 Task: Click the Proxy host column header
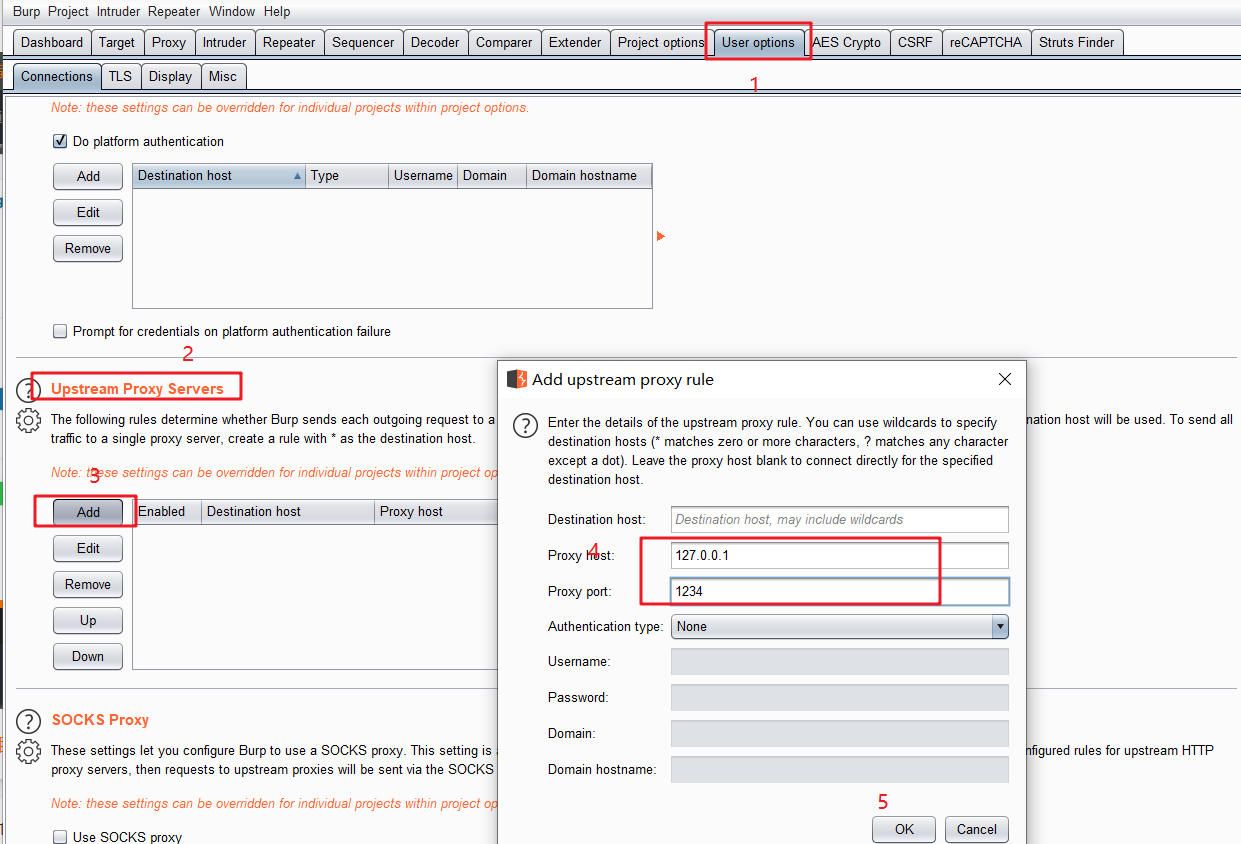point(436,512)
